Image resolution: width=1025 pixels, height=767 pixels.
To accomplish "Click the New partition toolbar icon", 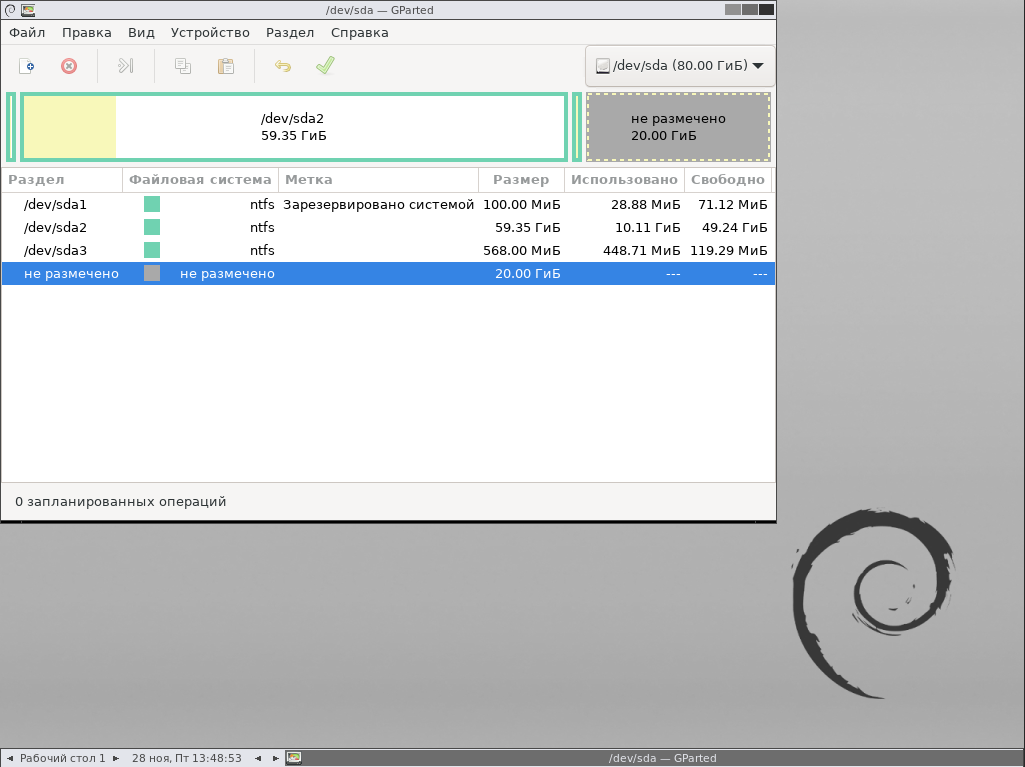I will point(28,66).
